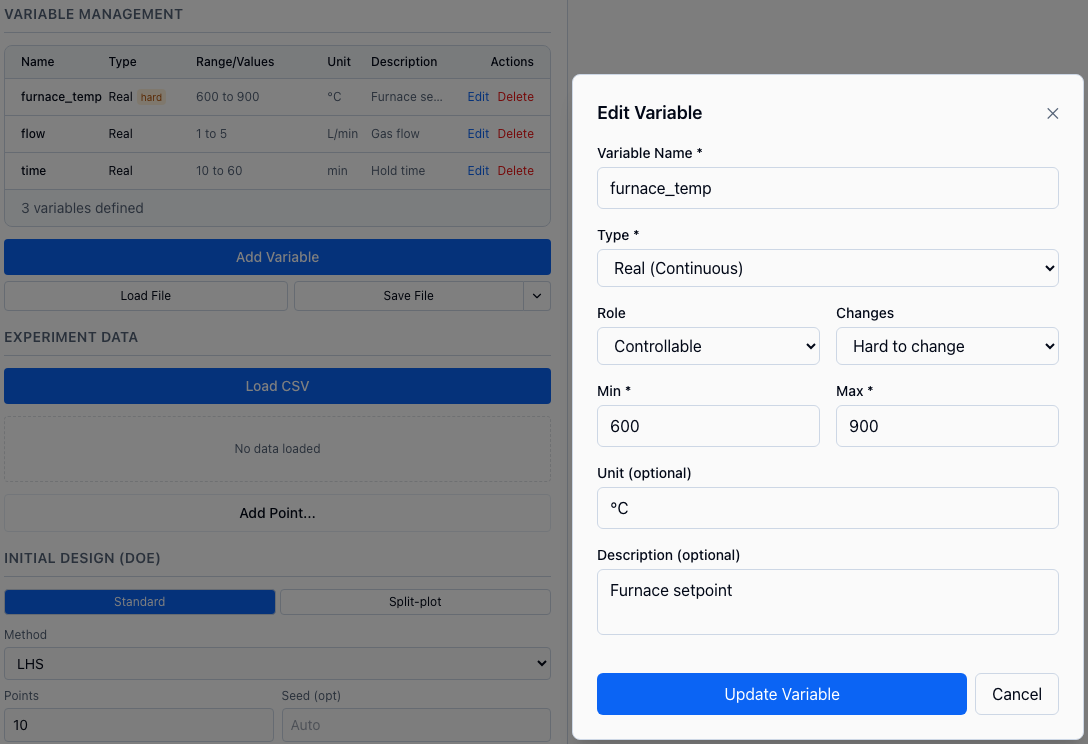The height and width of the screenshot is (744, 1088).
Task: Click the hard badge on furnace_temp row
Action: (x=151, y=97)
